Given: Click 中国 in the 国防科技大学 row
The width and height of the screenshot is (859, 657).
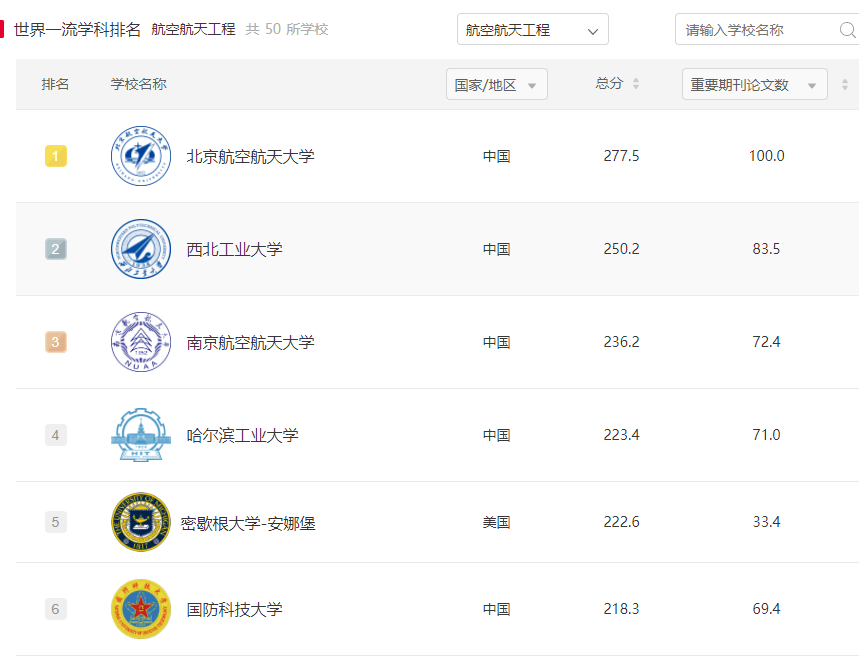Looking at the screenshot, I should [x=496, y=609].
